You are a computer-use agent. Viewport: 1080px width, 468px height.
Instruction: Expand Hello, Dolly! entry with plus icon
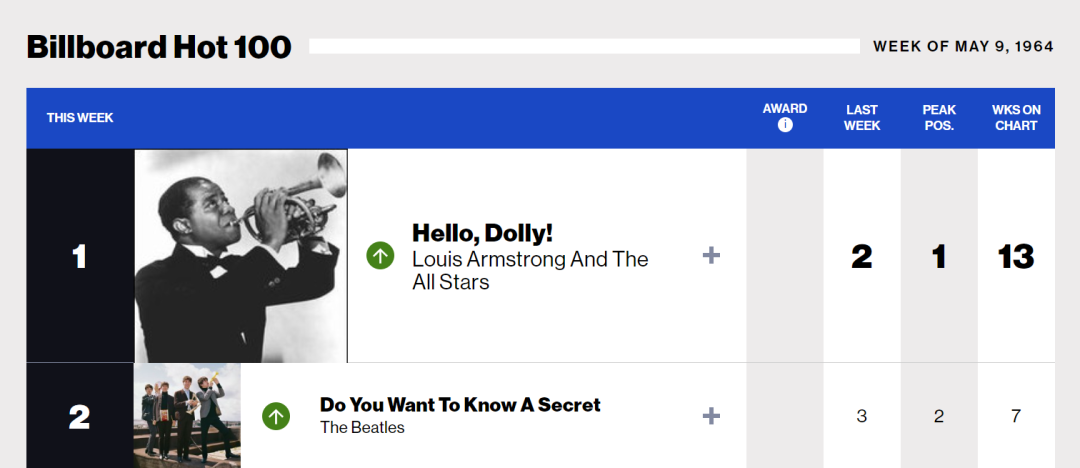click(711, 256)
